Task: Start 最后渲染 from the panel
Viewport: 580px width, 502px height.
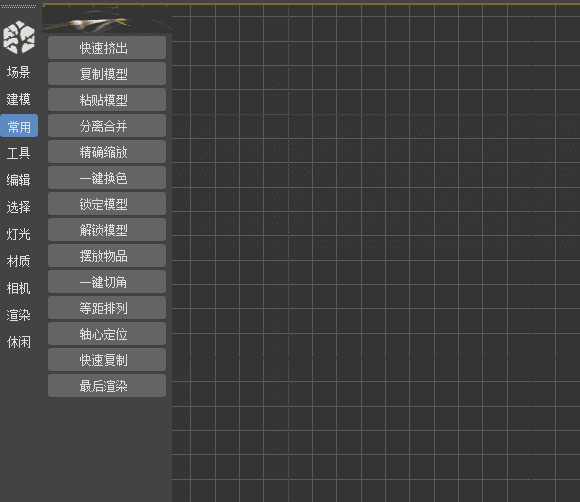Action: [107, 386]
